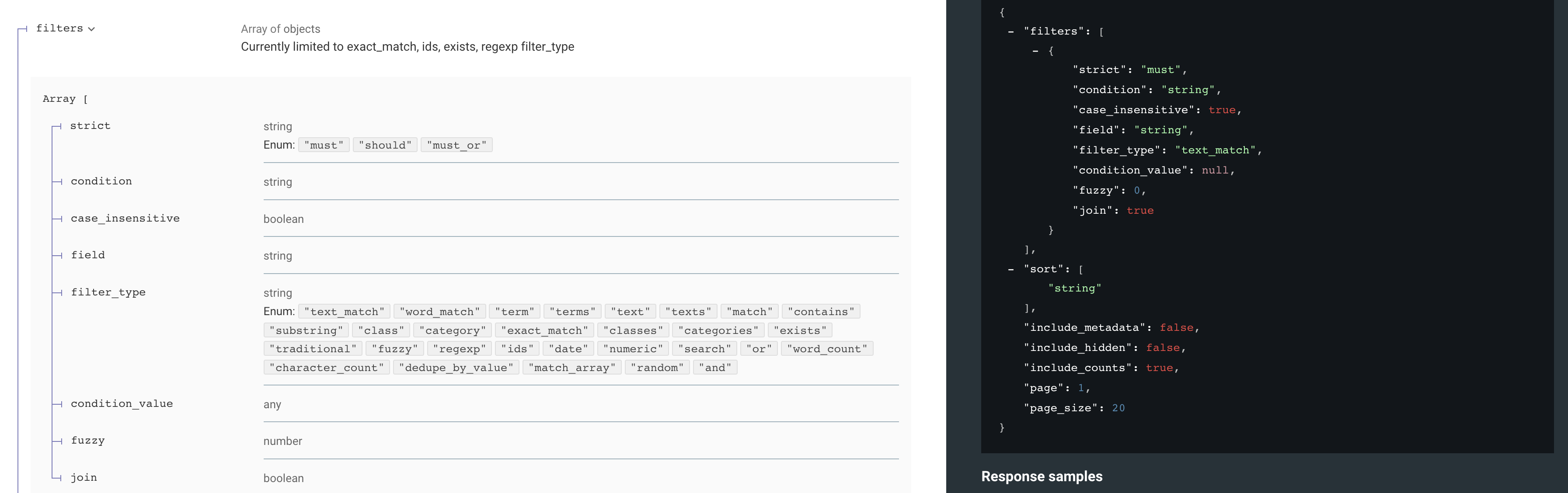Click "case_insensitive" key in JSON sample

click(x=1134, y=110)
